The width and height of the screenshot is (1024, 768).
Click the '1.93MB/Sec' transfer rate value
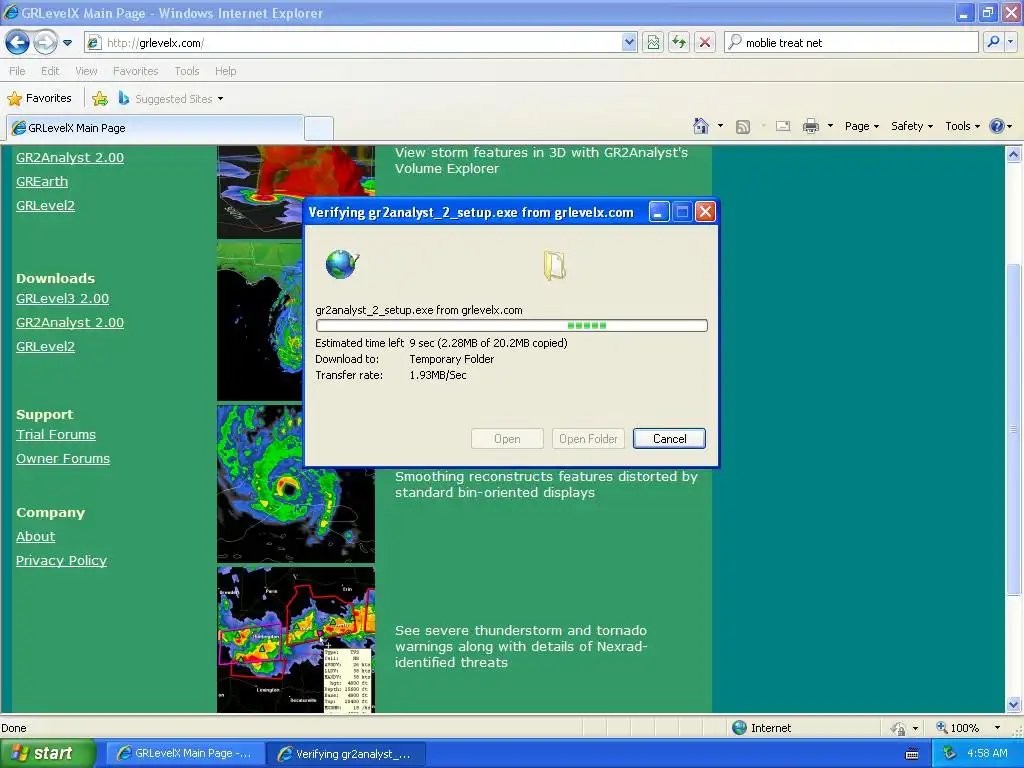point(438,375)
